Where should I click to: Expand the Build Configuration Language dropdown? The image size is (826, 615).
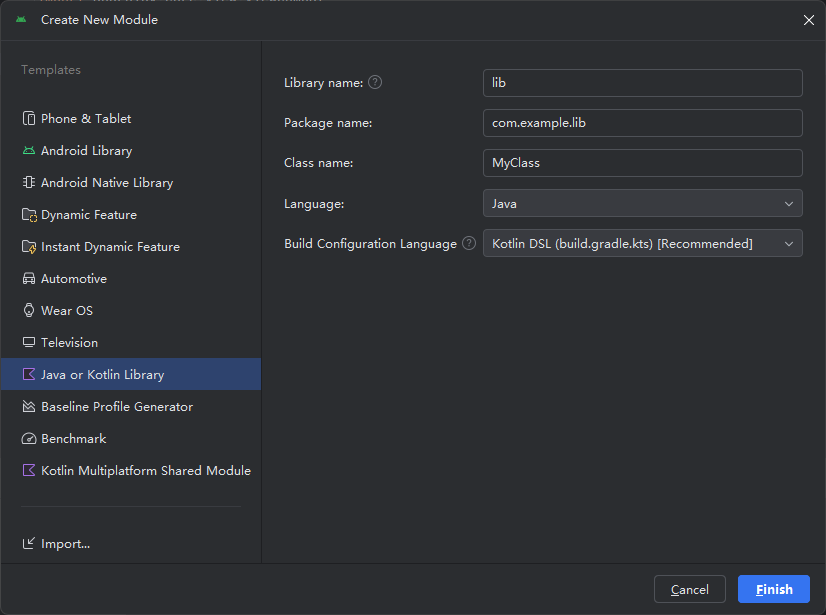642,243
